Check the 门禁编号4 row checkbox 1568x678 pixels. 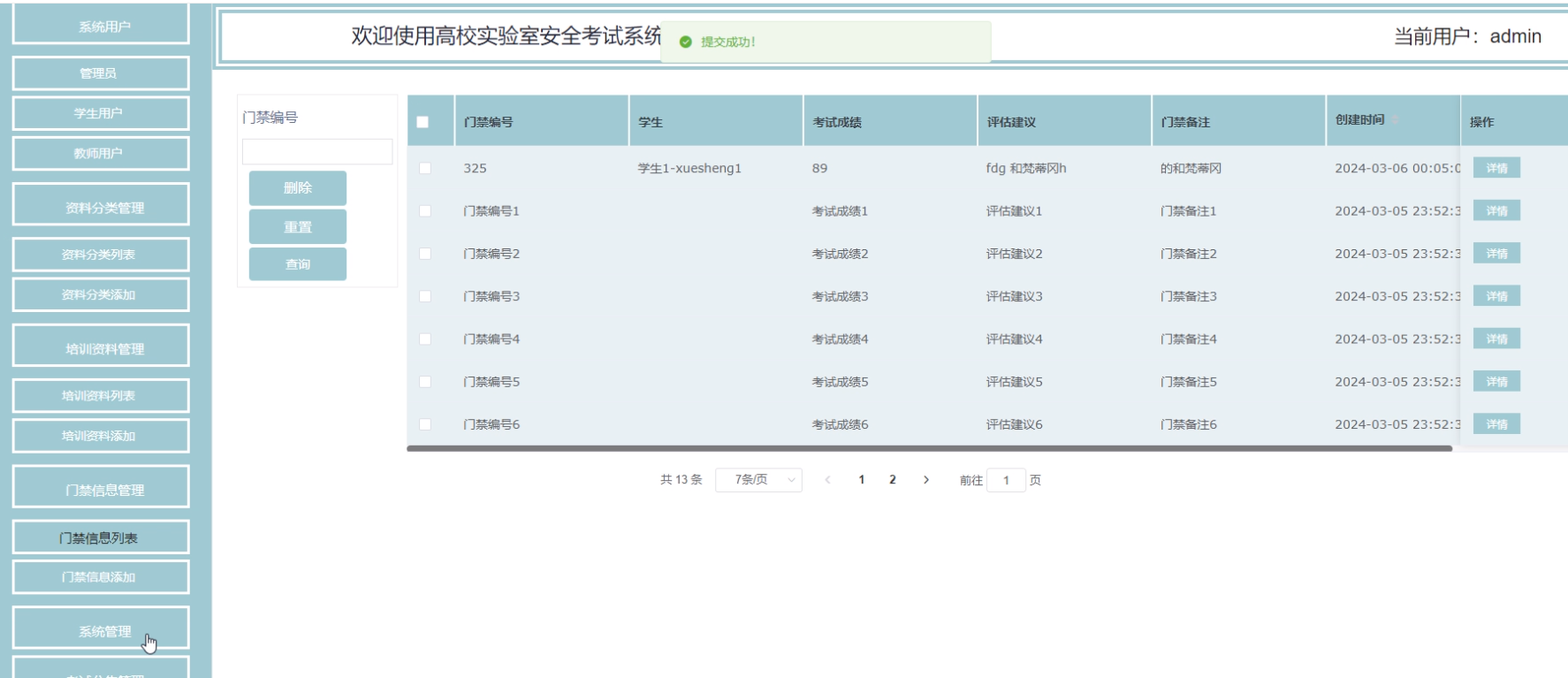(x=425, y=339)
